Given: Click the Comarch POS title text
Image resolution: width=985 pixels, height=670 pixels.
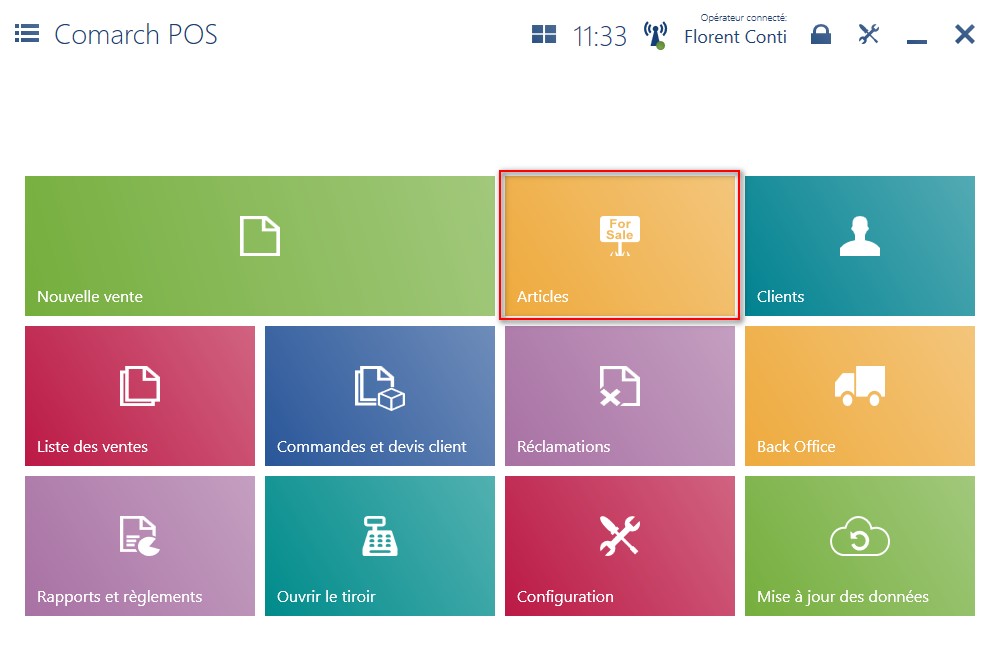Looking at the screenshot, I should pos(136,35).
